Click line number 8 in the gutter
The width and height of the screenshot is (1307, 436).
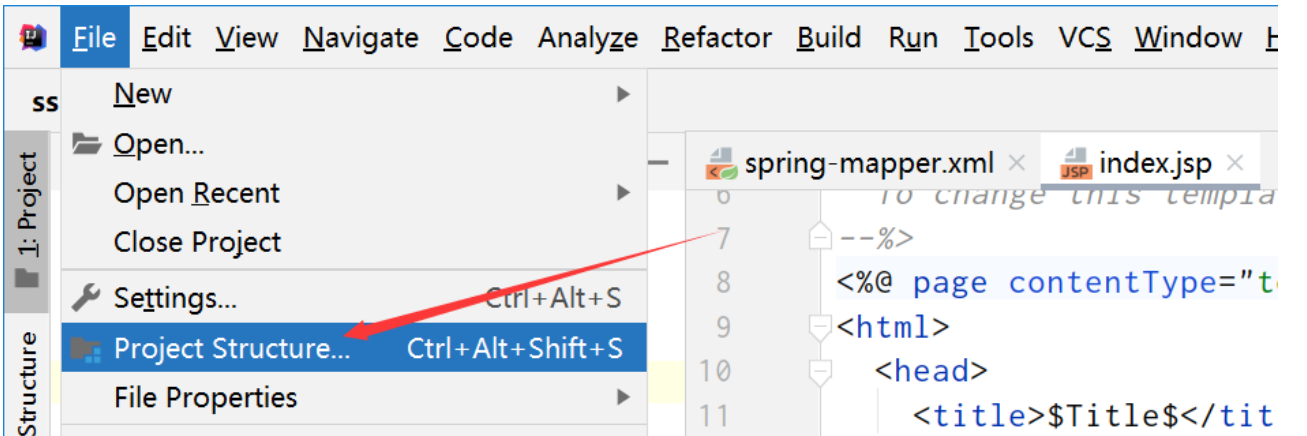click(723, 283)
